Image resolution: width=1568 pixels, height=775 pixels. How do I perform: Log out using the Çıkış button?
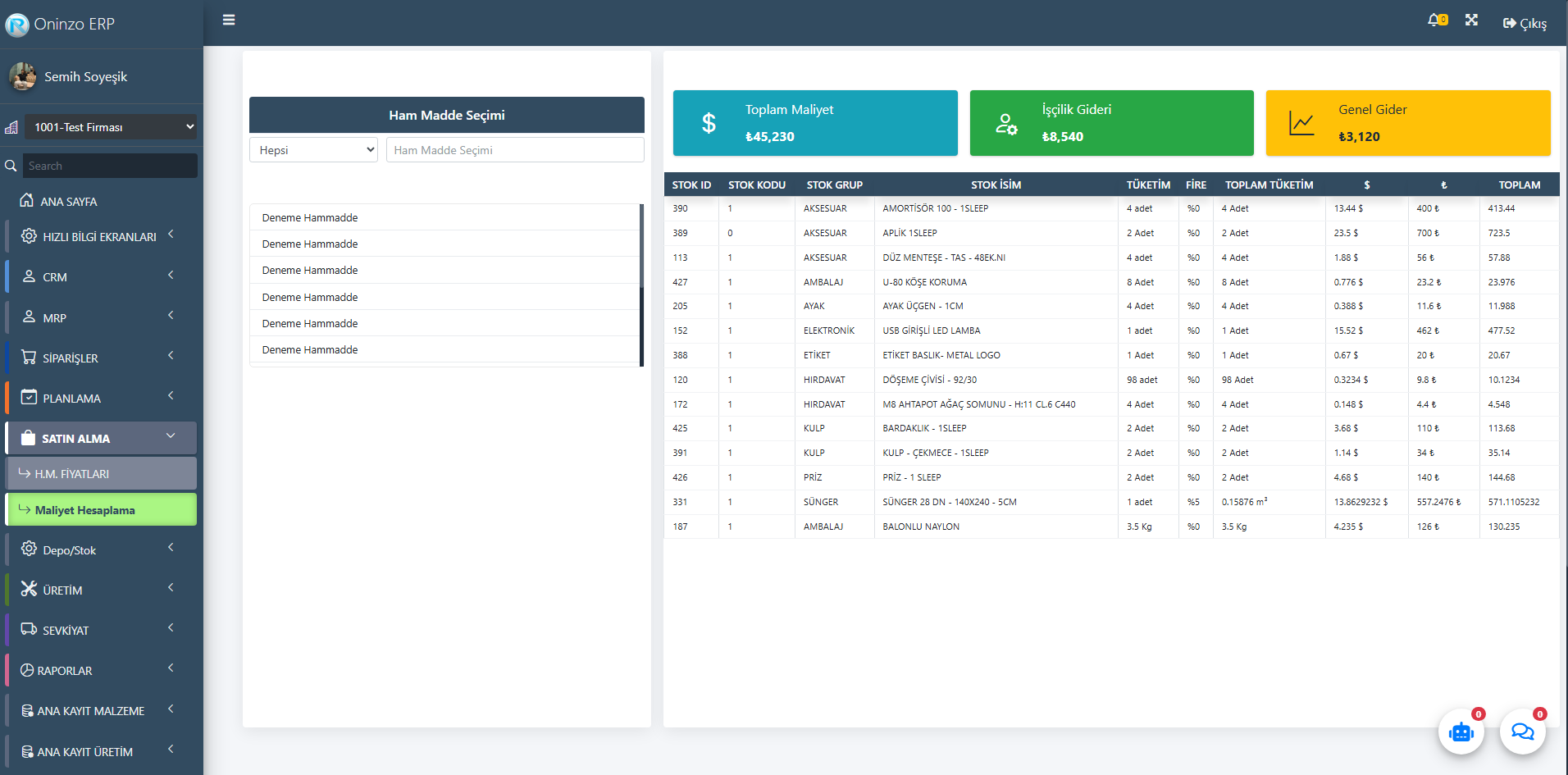1525,23
